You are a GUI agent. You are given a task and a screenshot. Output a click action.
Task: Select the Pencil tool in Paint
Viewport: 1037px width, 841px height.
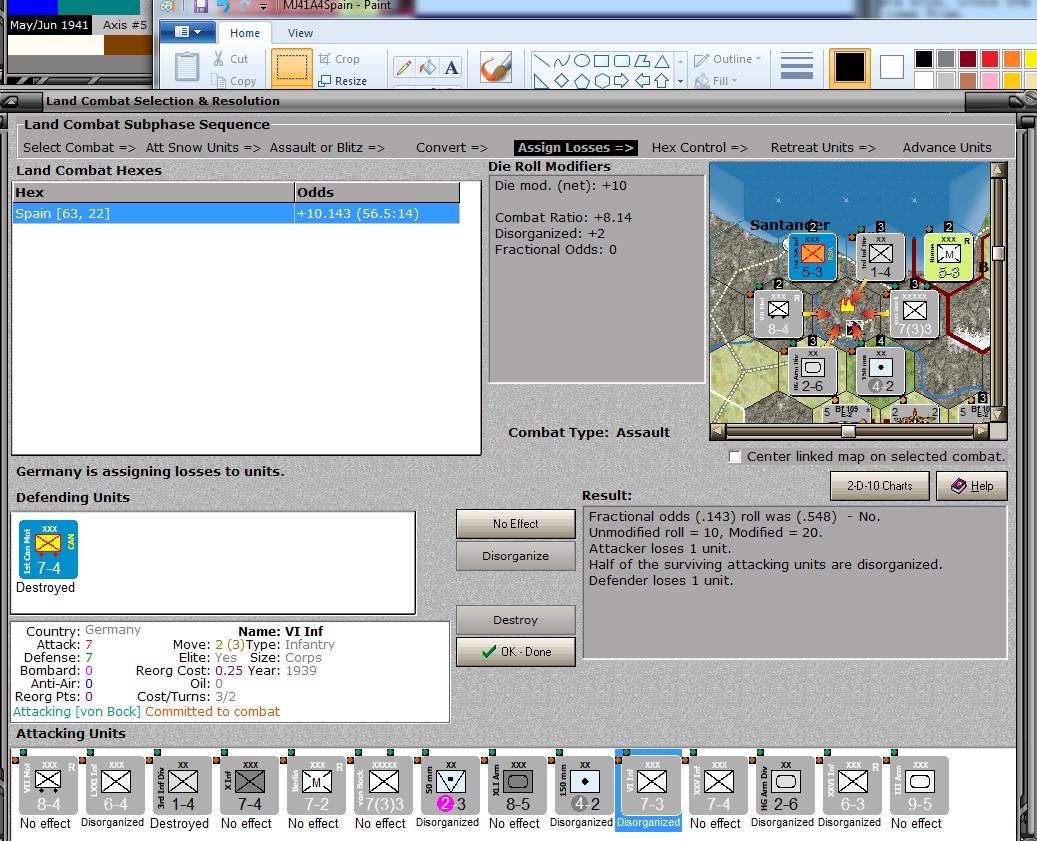403,67
